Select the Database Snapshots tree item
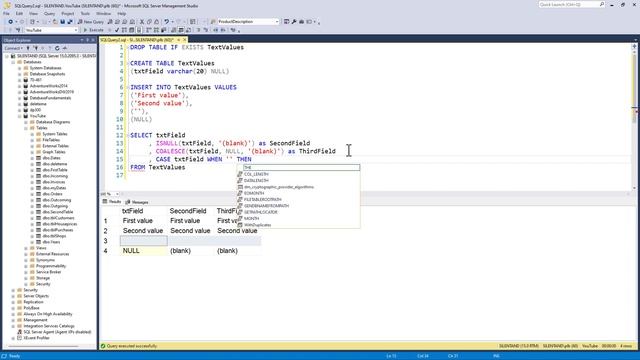 pos(47,74)
